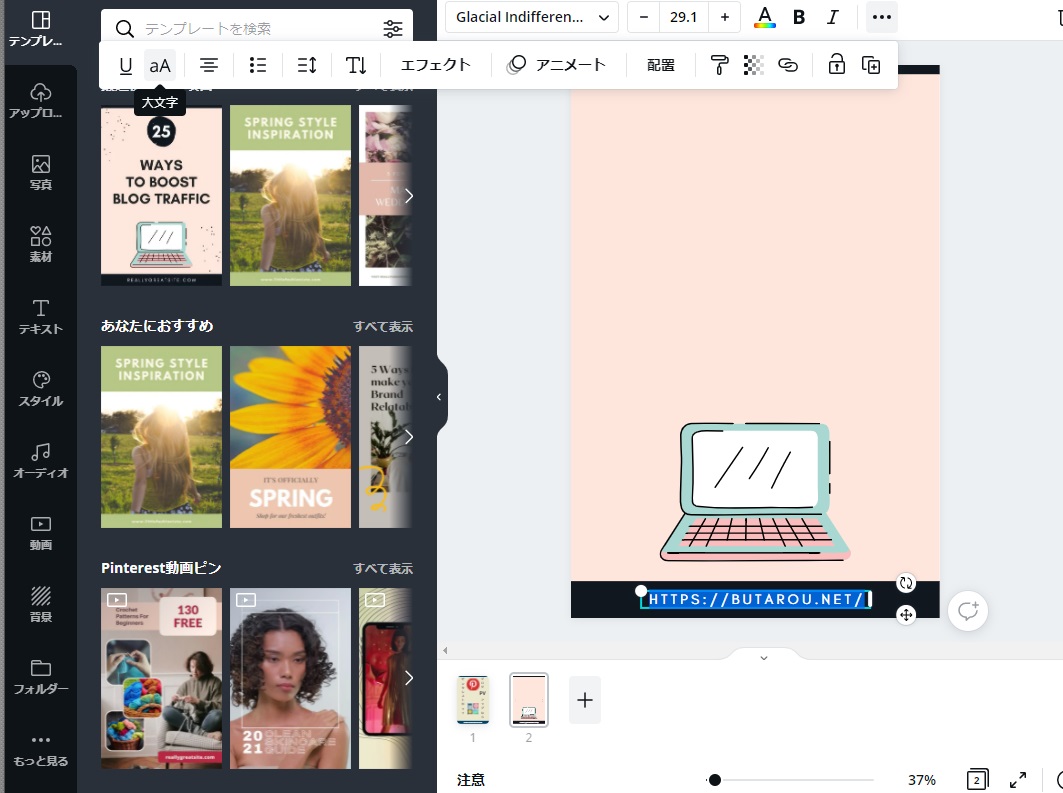This screenshot has height=793, width=1063.
Task: Click the template search field
Action: tap(258, 28)
